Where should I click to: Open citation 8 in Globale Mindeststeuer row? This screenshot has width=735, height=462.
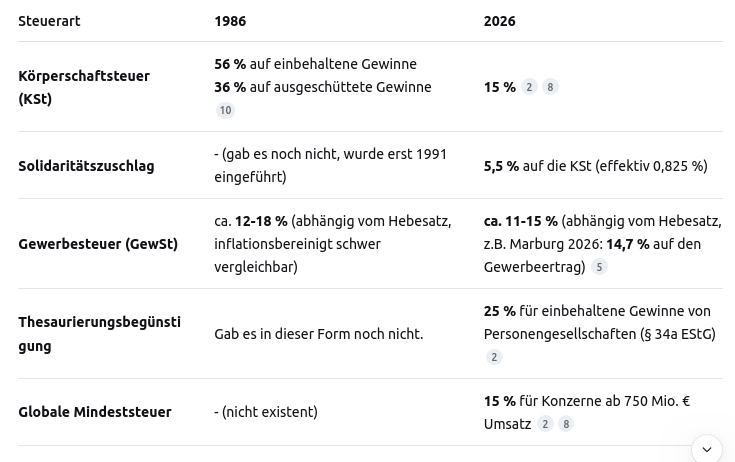tap(566, 424)
